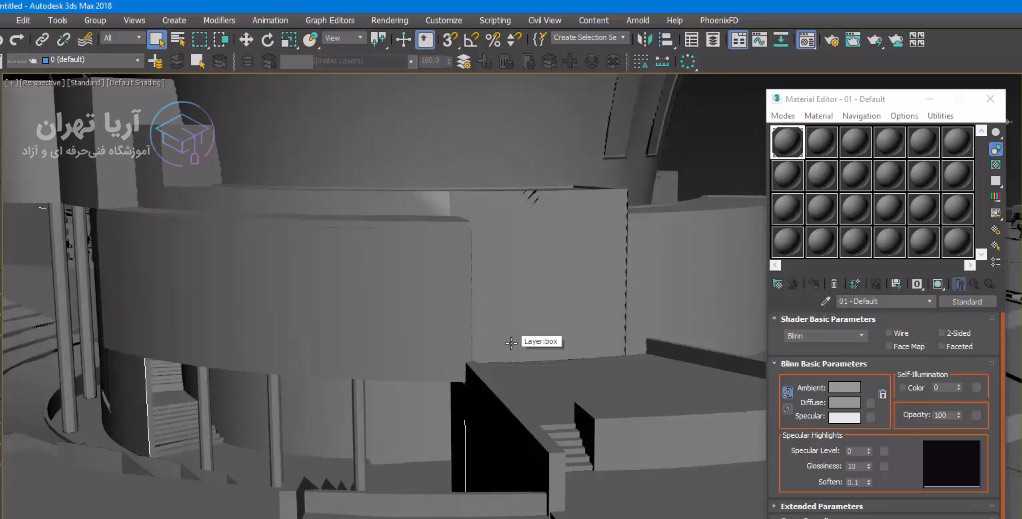Screen dimensions: 1022x519
Task: Click the Standard material type button
Action: pos(967,301)
